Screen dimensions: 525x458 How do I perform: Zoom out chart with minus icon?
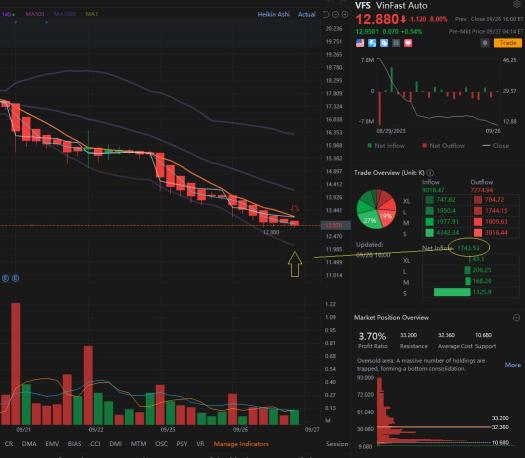335,14
